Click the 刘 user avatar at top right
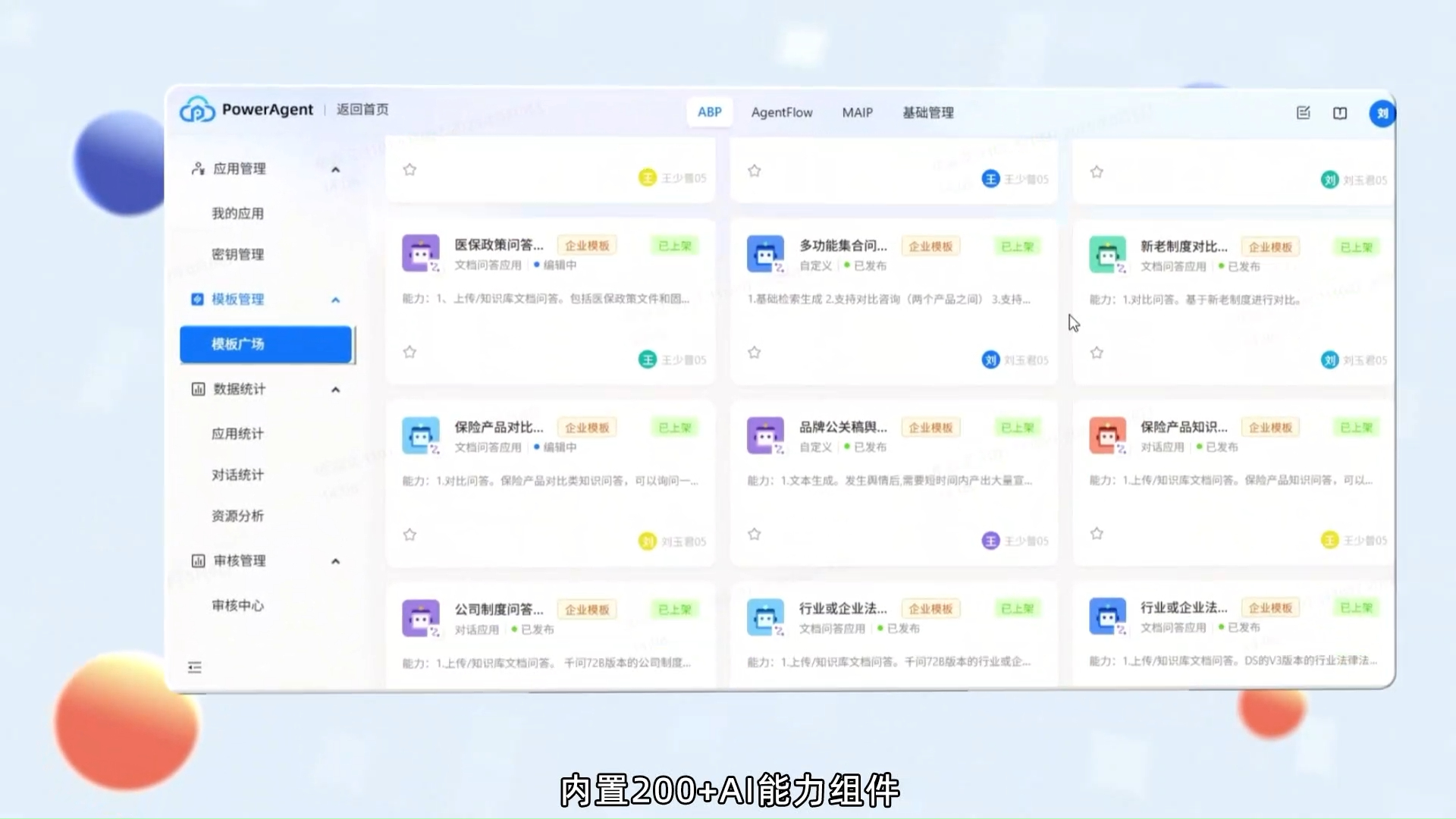Viewport: 1456px width, 819px height. (x=1382, y=112)
